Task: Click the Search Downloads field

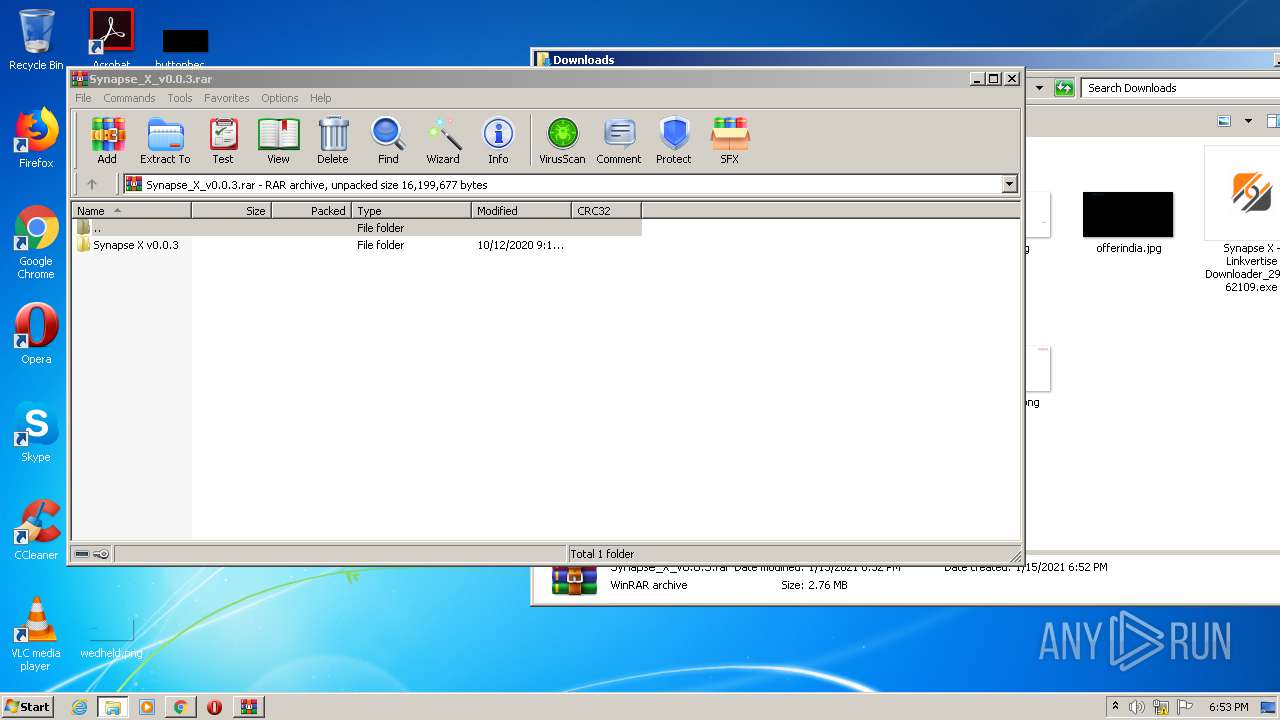Action: (x=1180, y=88)
